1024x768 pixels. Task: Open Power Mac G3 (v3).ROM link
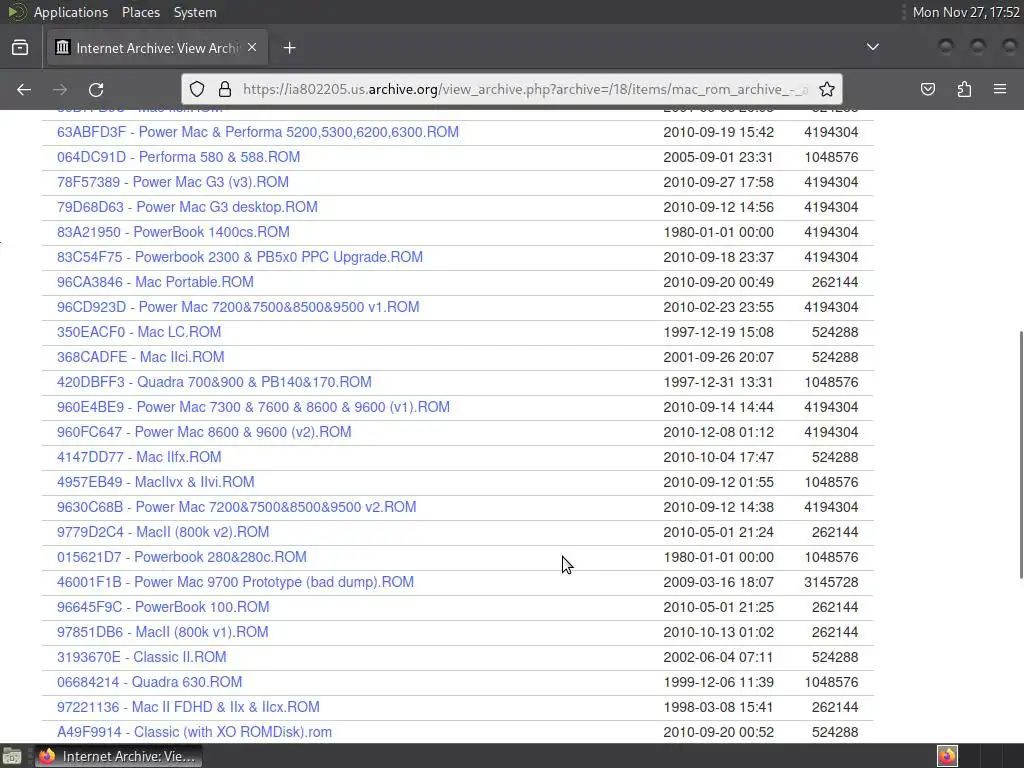click(x=172, y=182)
